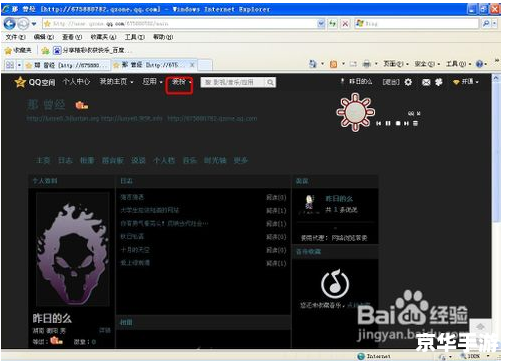Open the 收藏夹(A) menu
Viewport: 505px width, 361px height.
tap(103, 37)
